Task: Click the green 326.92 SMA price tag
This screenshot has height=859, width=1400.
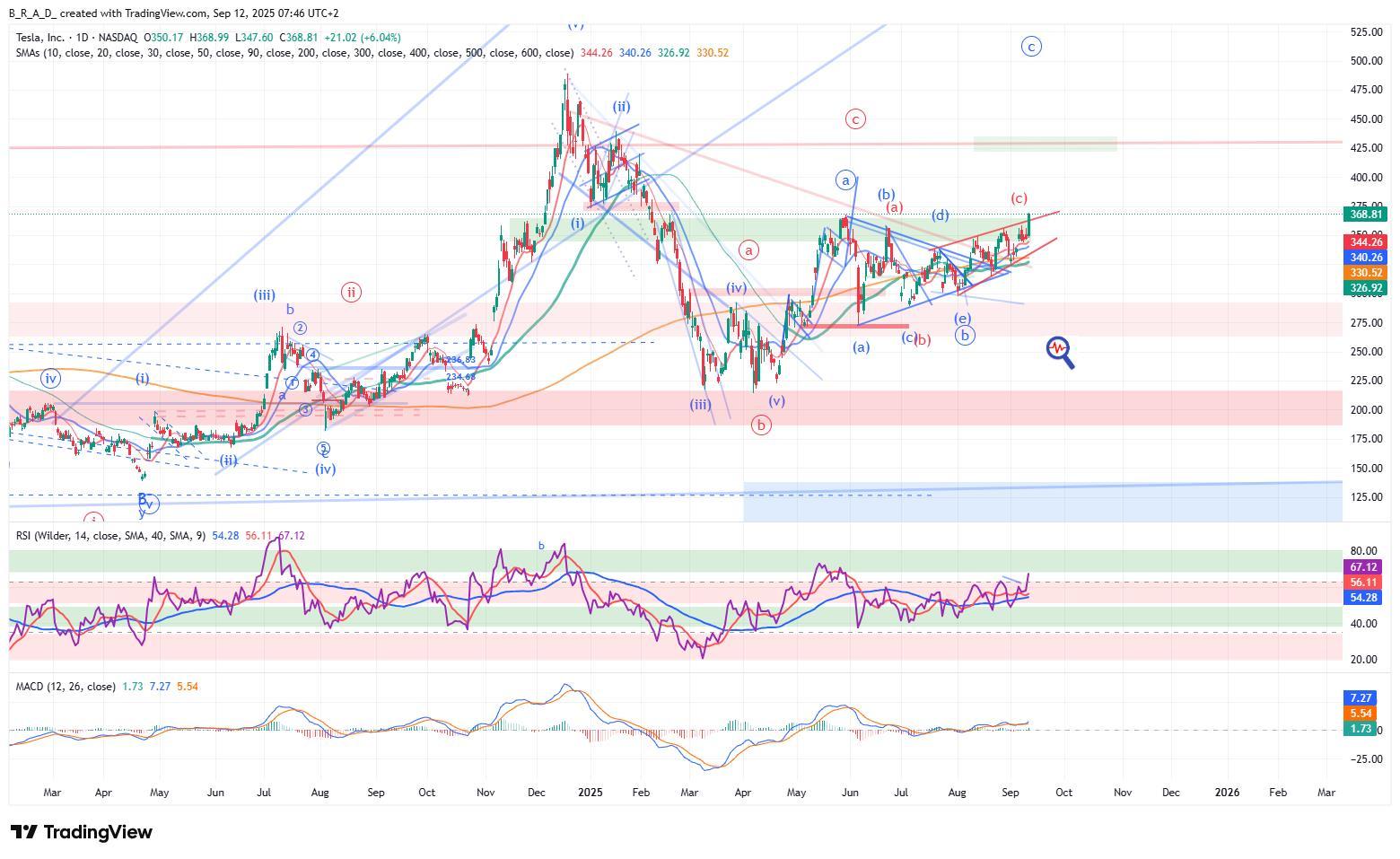Action: point(1365,288)
